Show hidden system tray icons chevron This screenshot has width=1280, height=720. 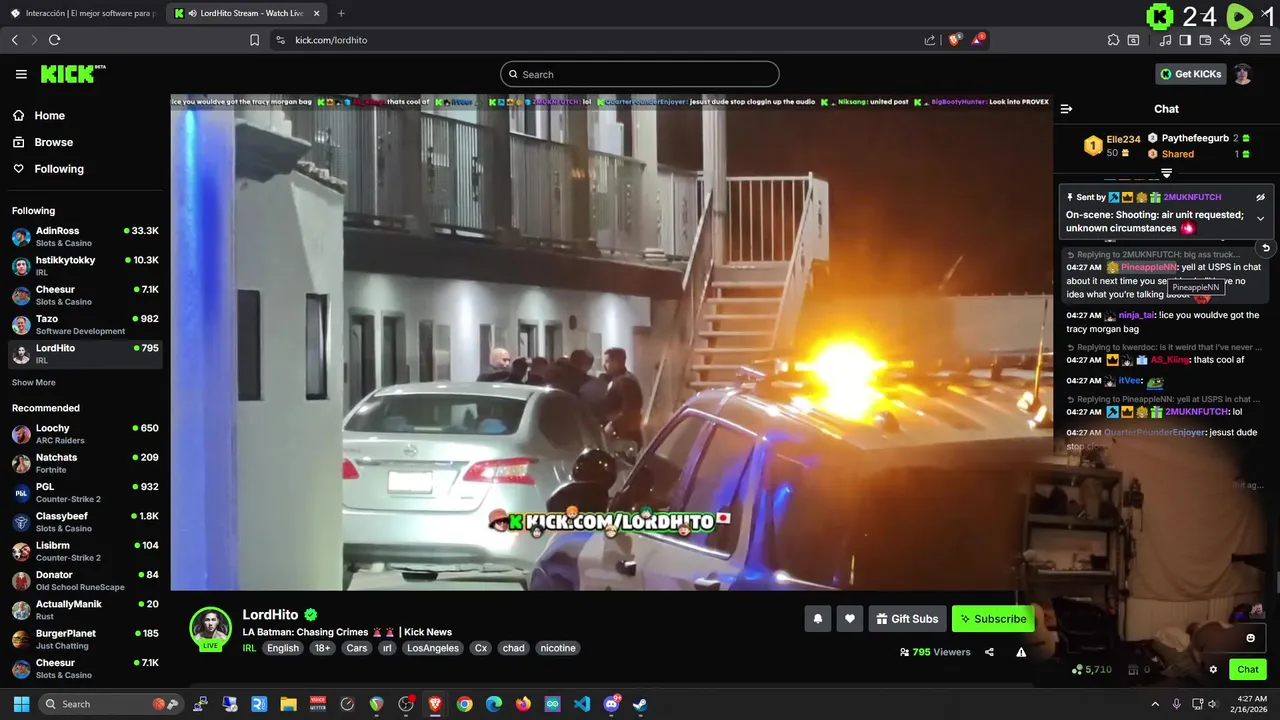pos(1155,704)
